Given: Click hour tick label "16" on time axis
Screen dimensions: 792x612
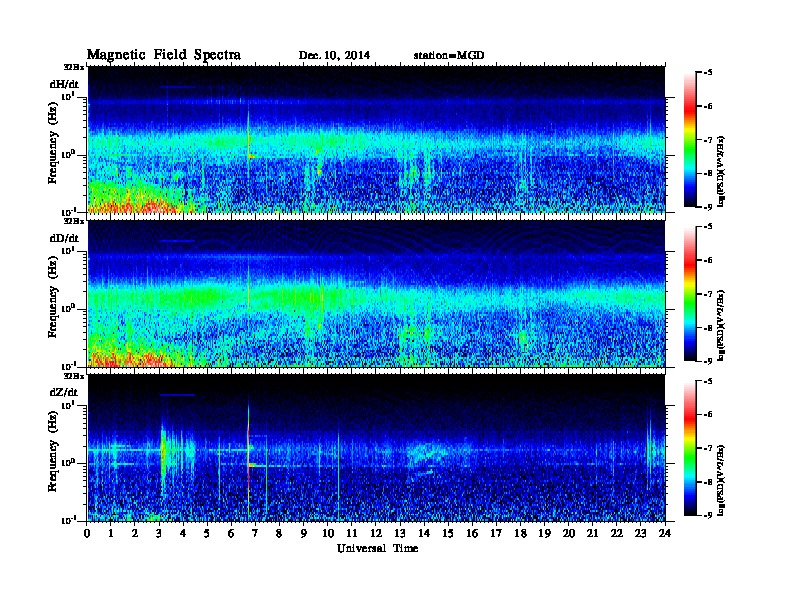Looking at the screenshot, I should coord(472,534).
